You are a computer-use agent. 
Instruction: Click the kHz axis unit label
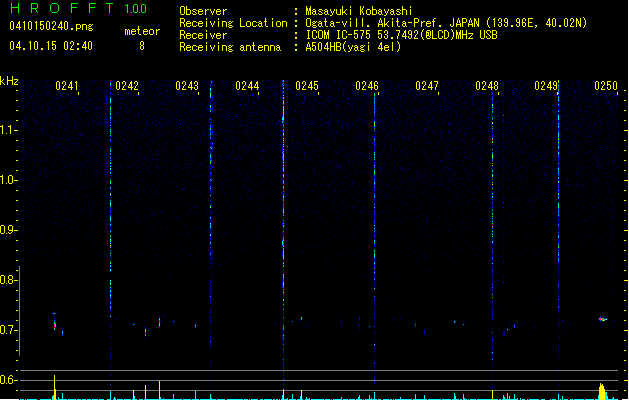click(x=9, y=81)
